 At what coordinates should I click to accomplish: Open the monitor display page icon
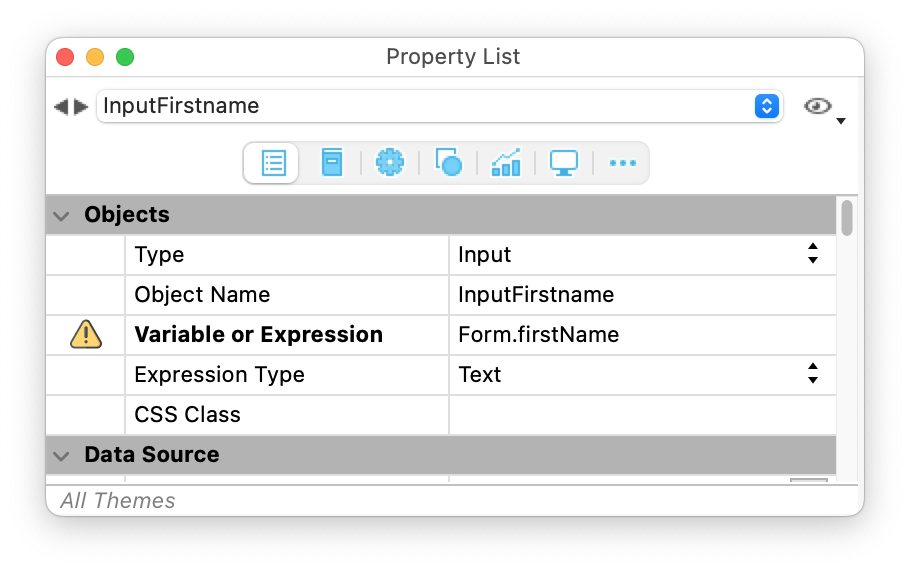tap(564, 163)
